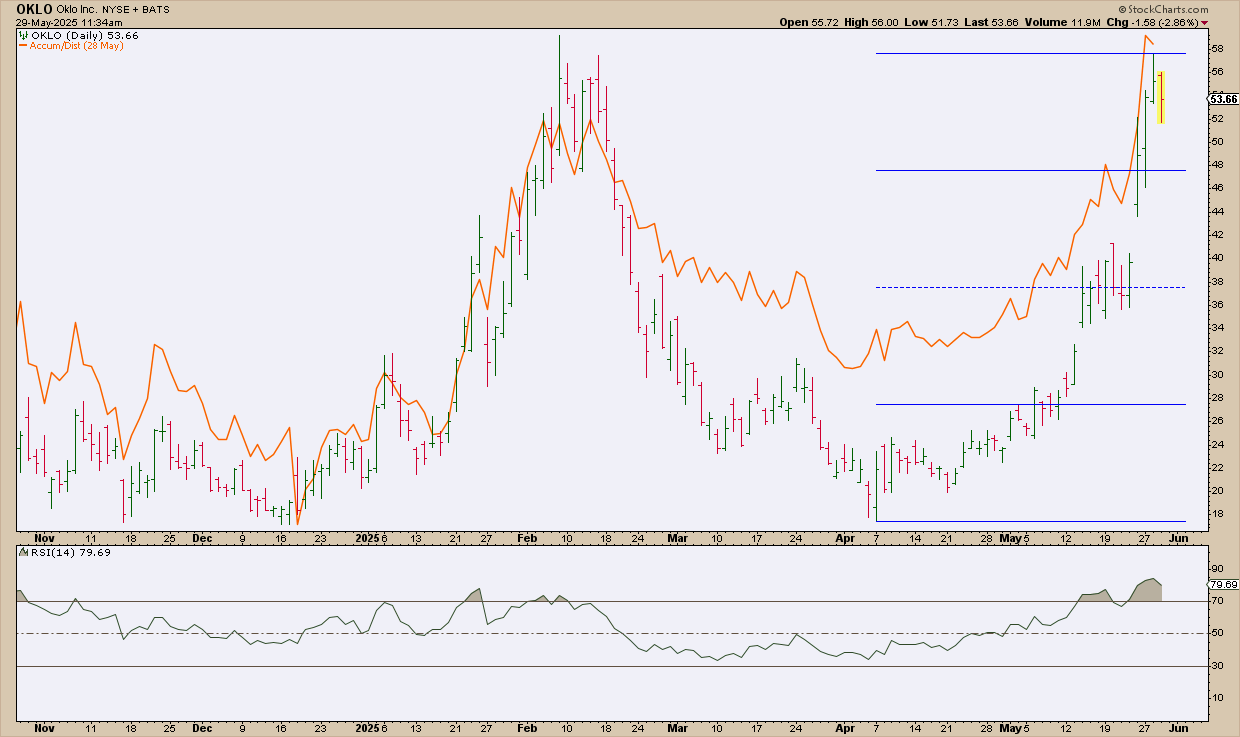Click the 58 label on the price axis
The width and height of the screenshot is (1240, 737).
(1217, 48)
